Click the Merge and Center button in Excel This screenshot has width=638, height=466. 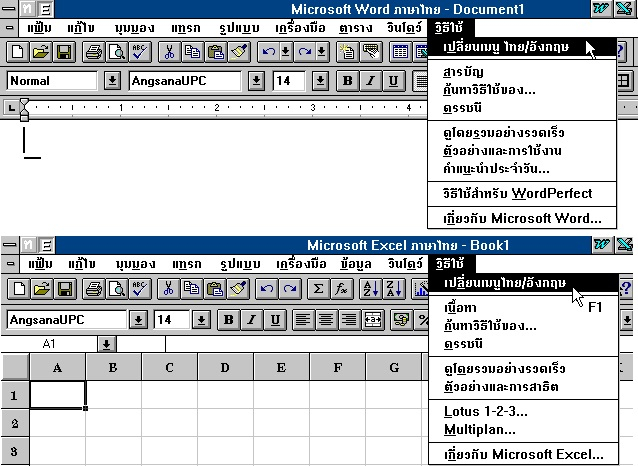coord(372,320)
